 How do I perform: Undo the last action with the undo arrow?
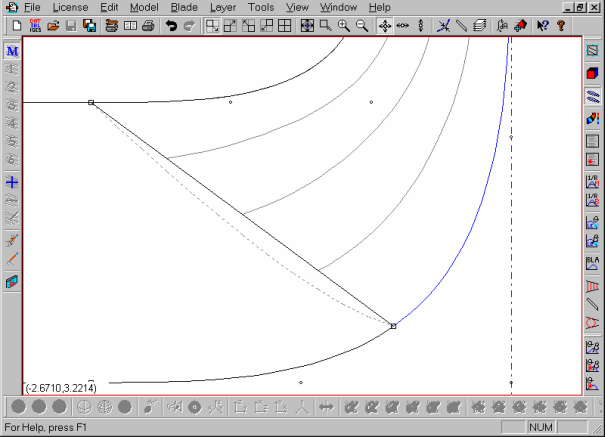171,26
